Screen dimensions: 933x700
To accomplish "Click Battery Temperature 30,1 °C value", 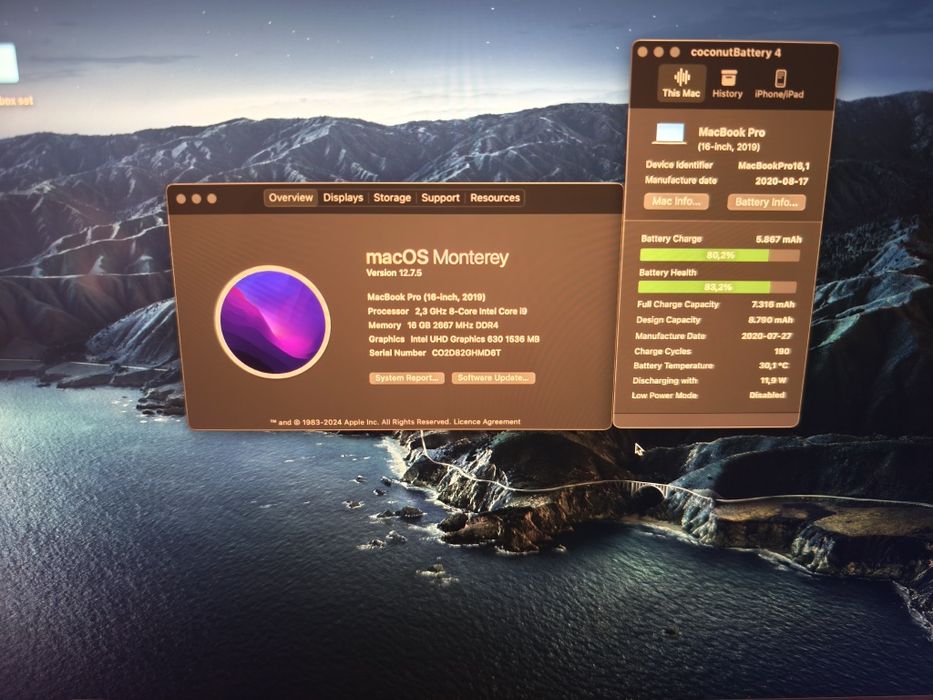I will click(x=774, y=365).
